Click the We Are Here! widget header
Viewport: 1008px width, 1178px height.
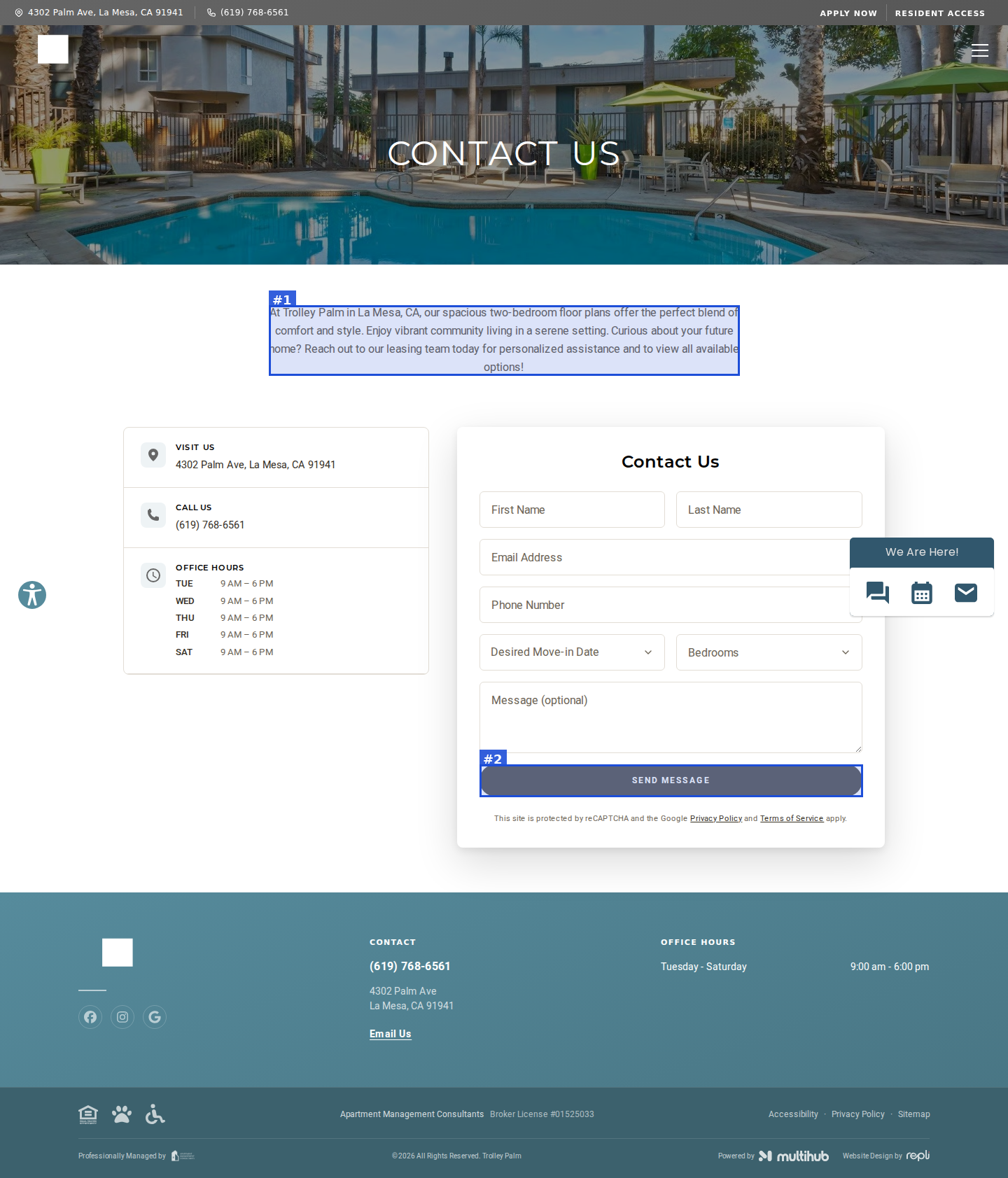(x=922, y=552)
